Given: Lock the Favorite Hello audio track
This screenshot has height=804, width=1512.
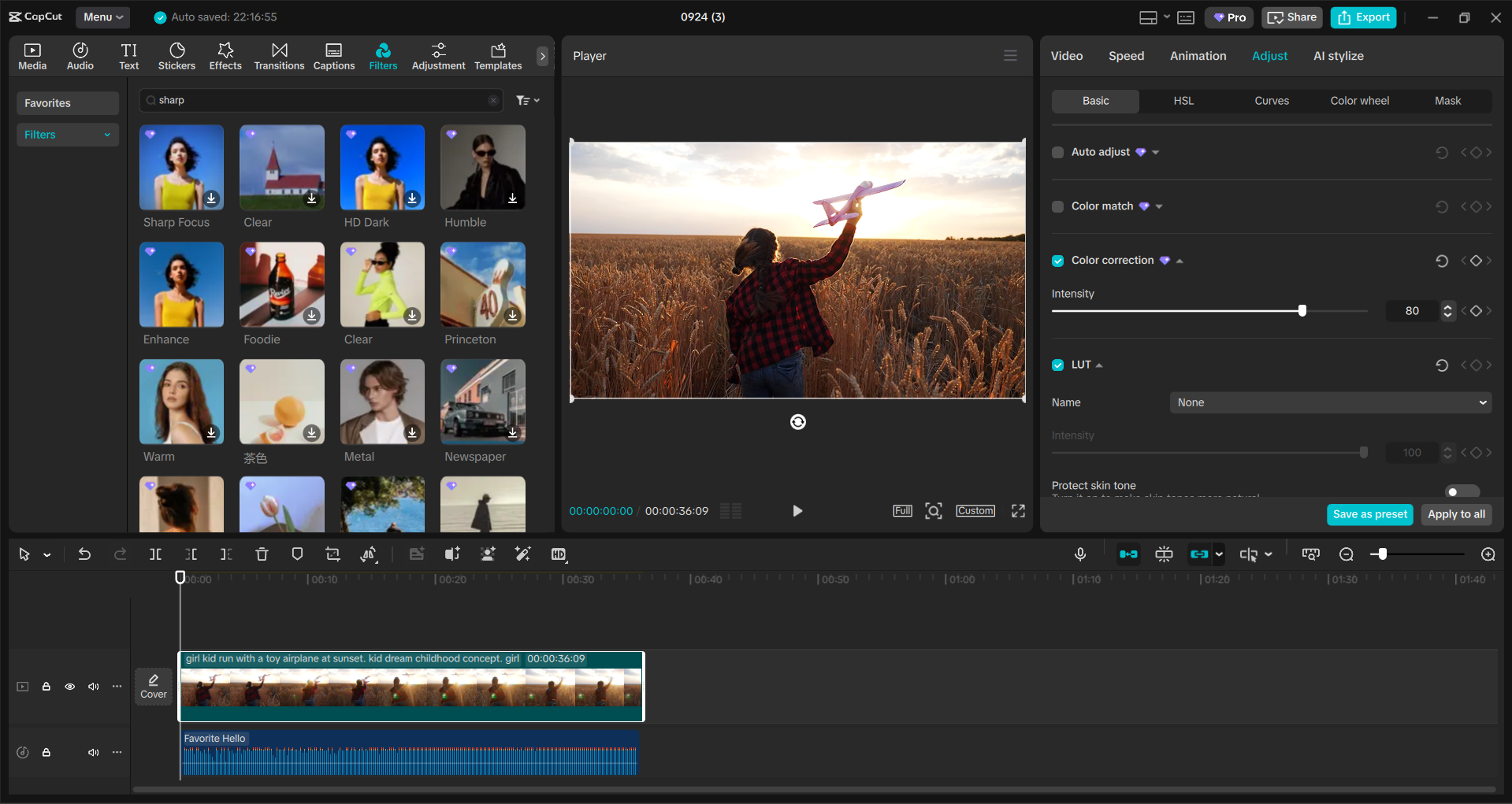Looking at the screenshot, I should click(46, 752).
